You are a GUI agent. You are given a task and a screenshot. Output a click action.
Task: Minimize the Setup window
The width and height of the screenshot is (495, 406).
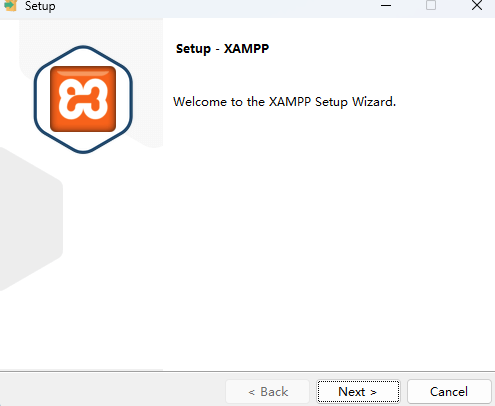click(386, 6)
